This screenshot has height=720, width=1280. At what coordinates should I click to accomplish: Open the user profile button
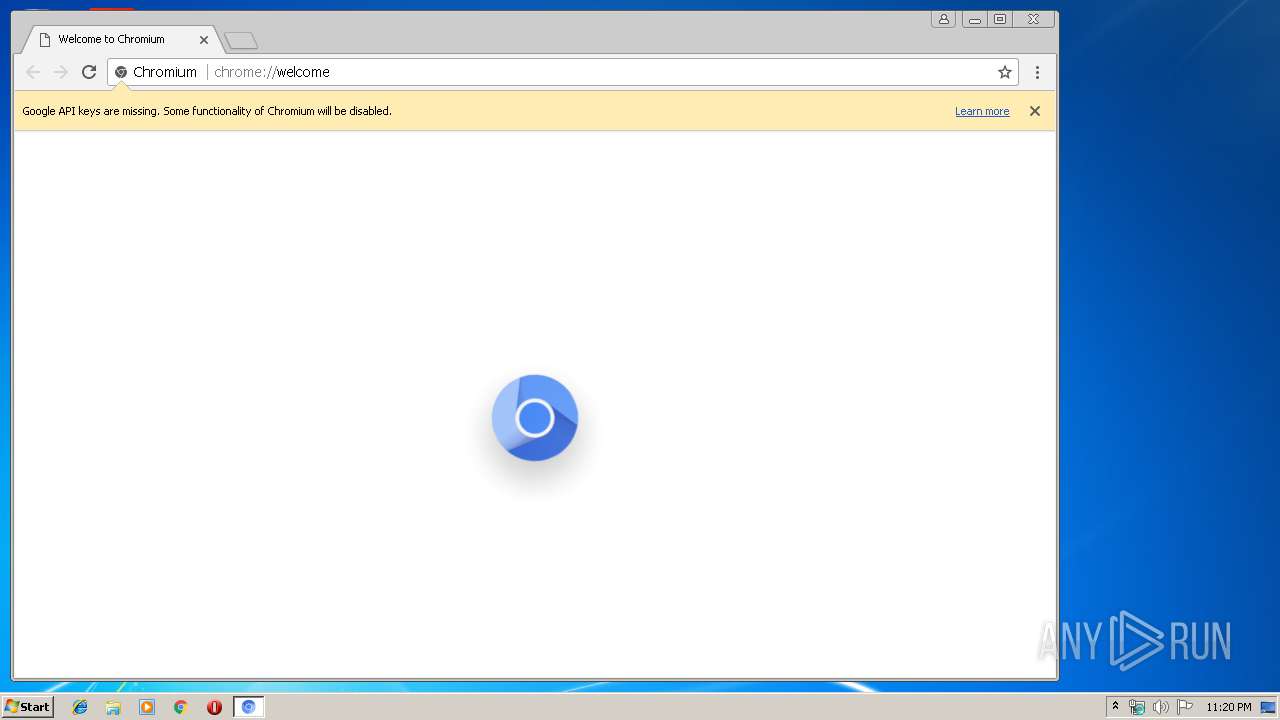click(943, 19)
